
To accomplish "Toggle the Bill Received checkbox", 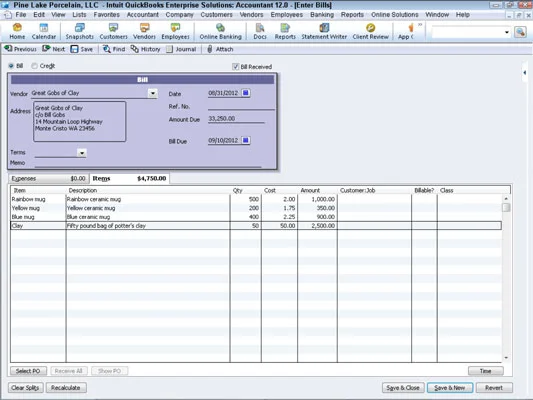I will 236,67.
